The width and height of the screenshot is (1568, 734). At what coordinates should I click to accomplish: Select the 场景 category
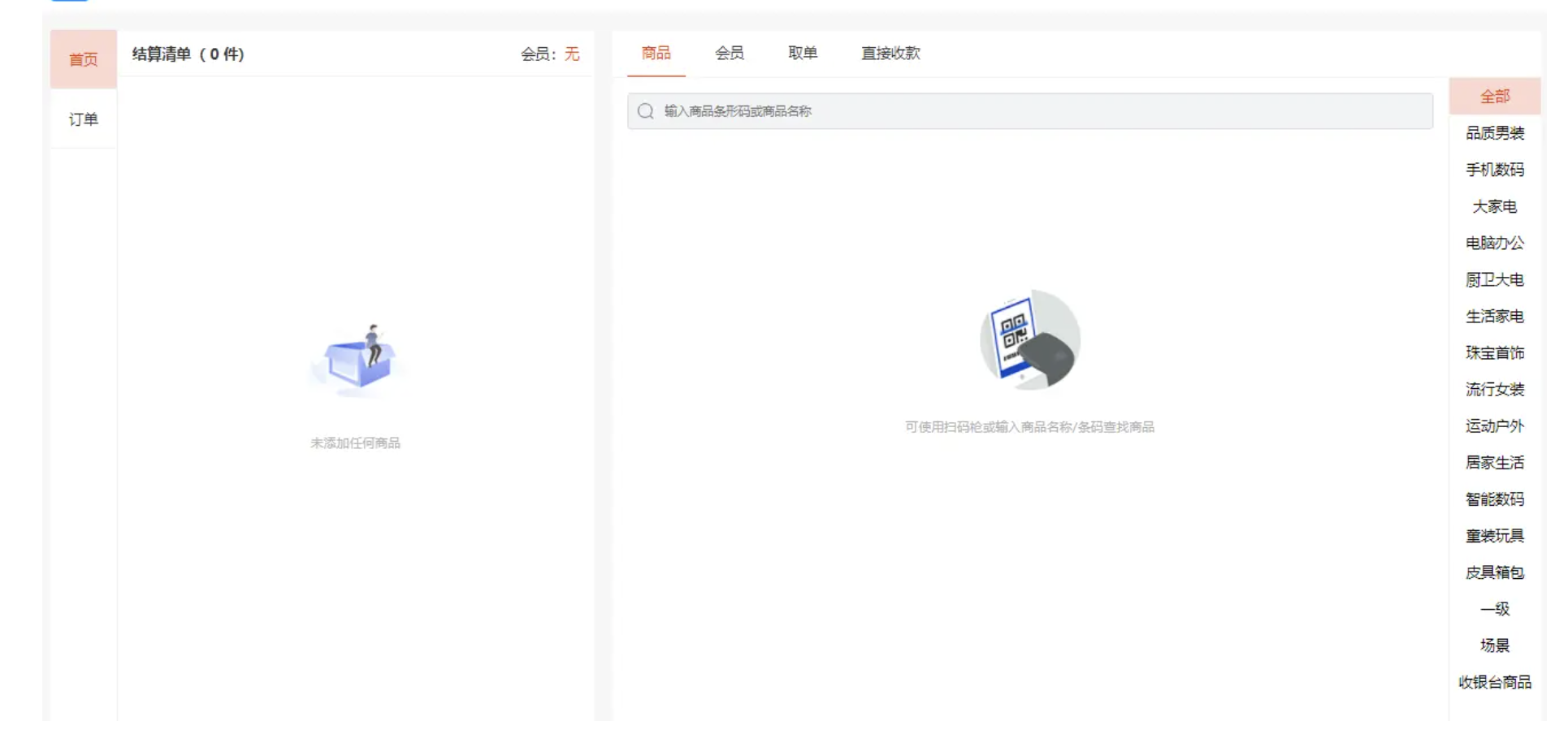[1495, 645]
